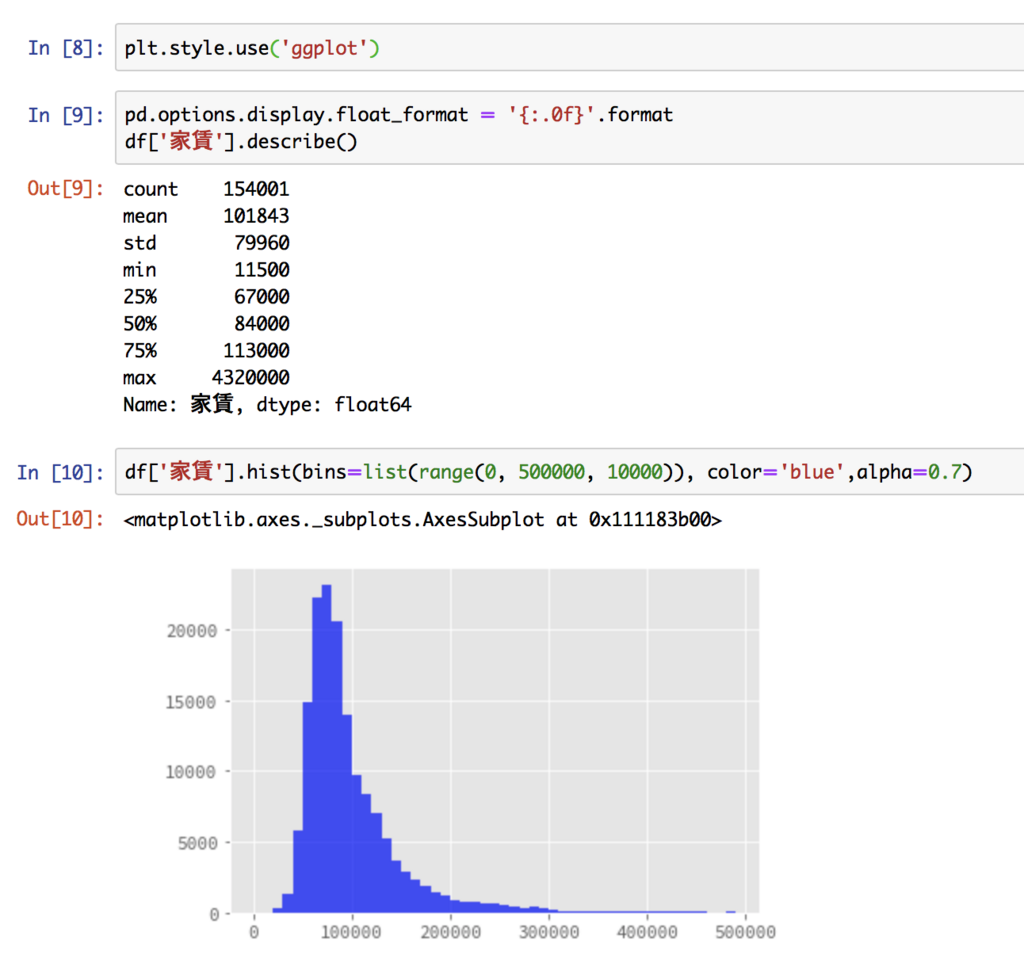
Task: Click the 300000 x-axis tick label
Action: (549, 932)
